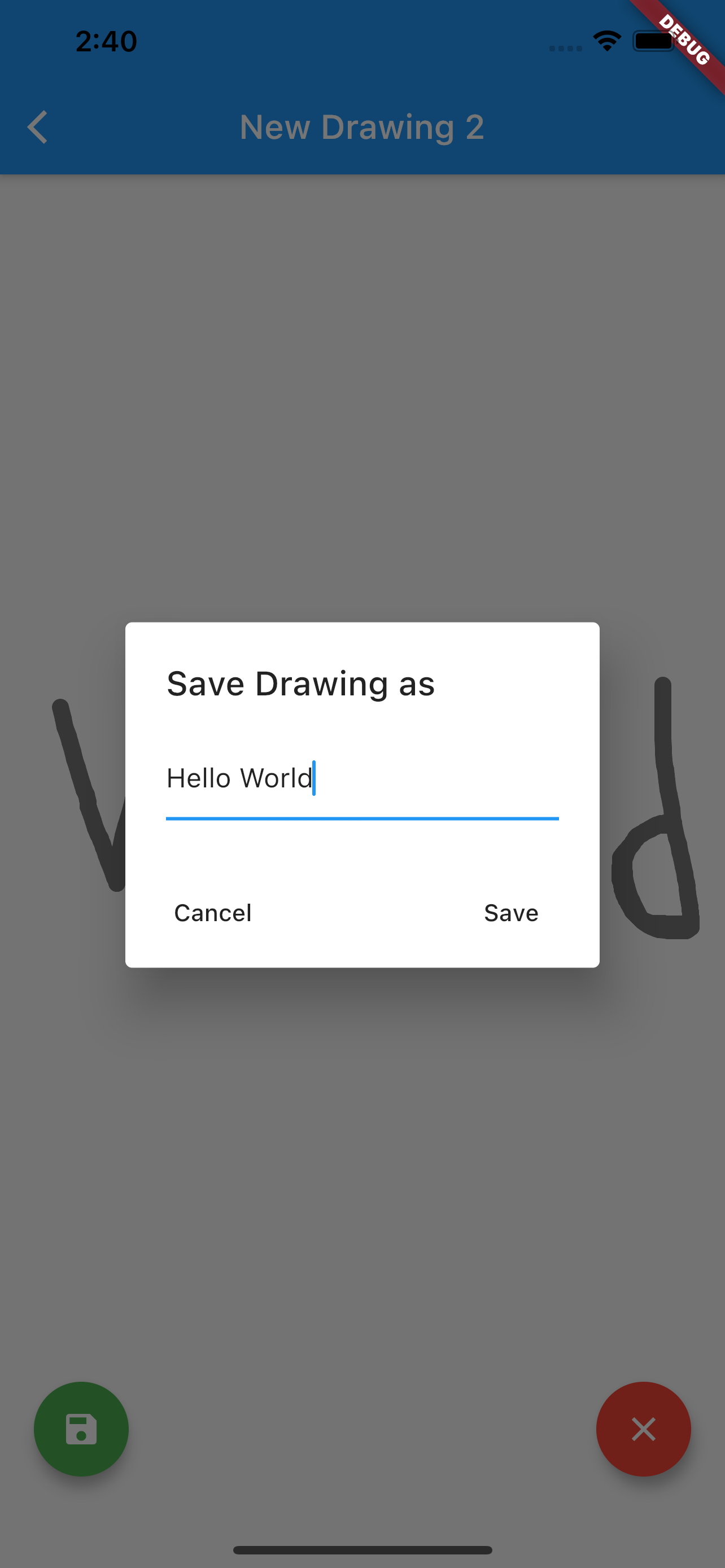
Task: Tap the 2:40 clock in status bar
Action: [x=106, y=41]
